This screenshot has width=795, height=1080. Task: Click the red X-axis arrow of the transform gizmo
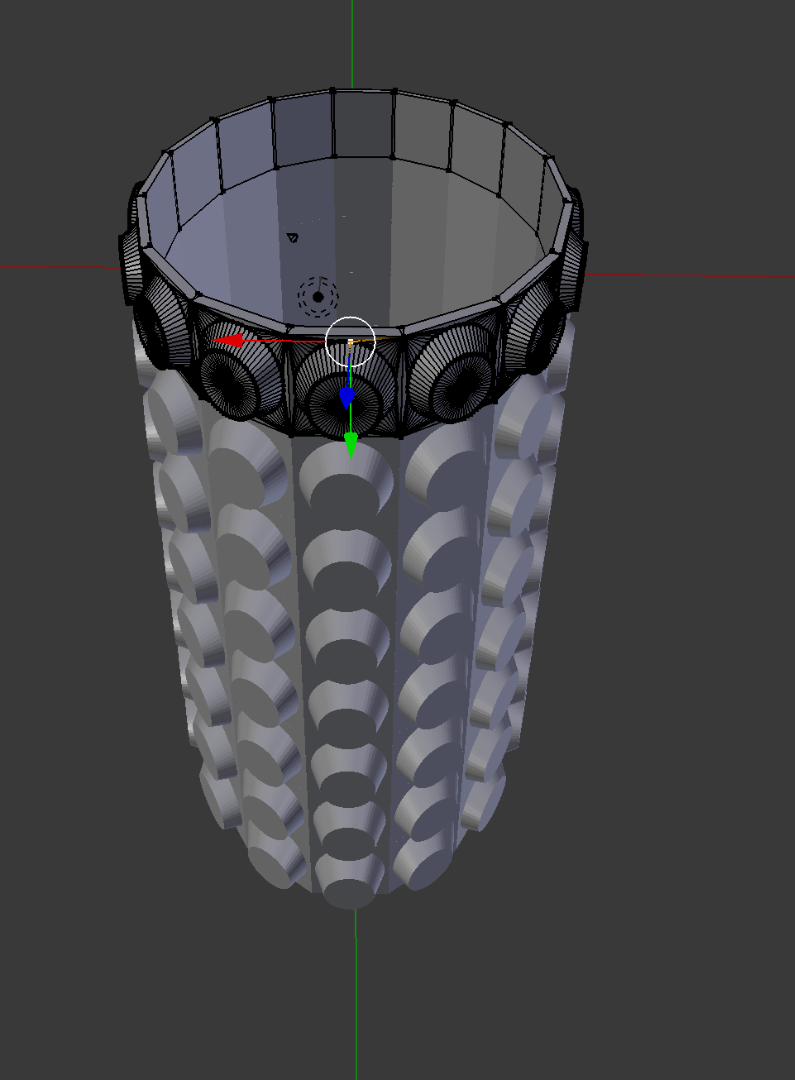click(229, 340)
